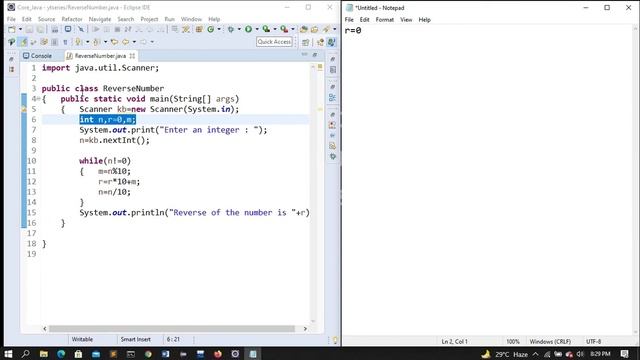Open the Windows Start menu
This screenshot has height=360, width=640.
tap(8, 354)
